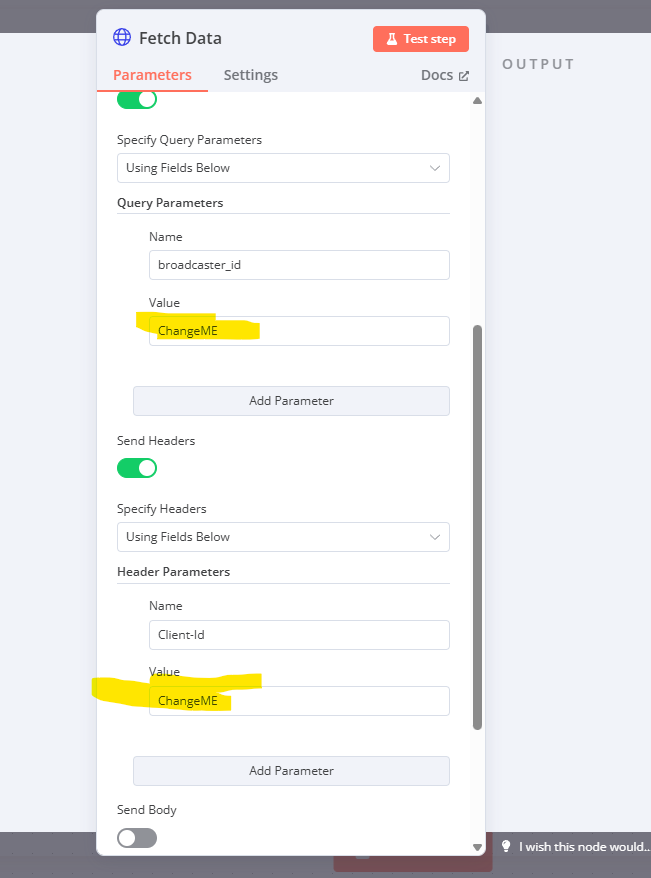Toggle the Send Query Parameters switch at top

pos(137,100)
